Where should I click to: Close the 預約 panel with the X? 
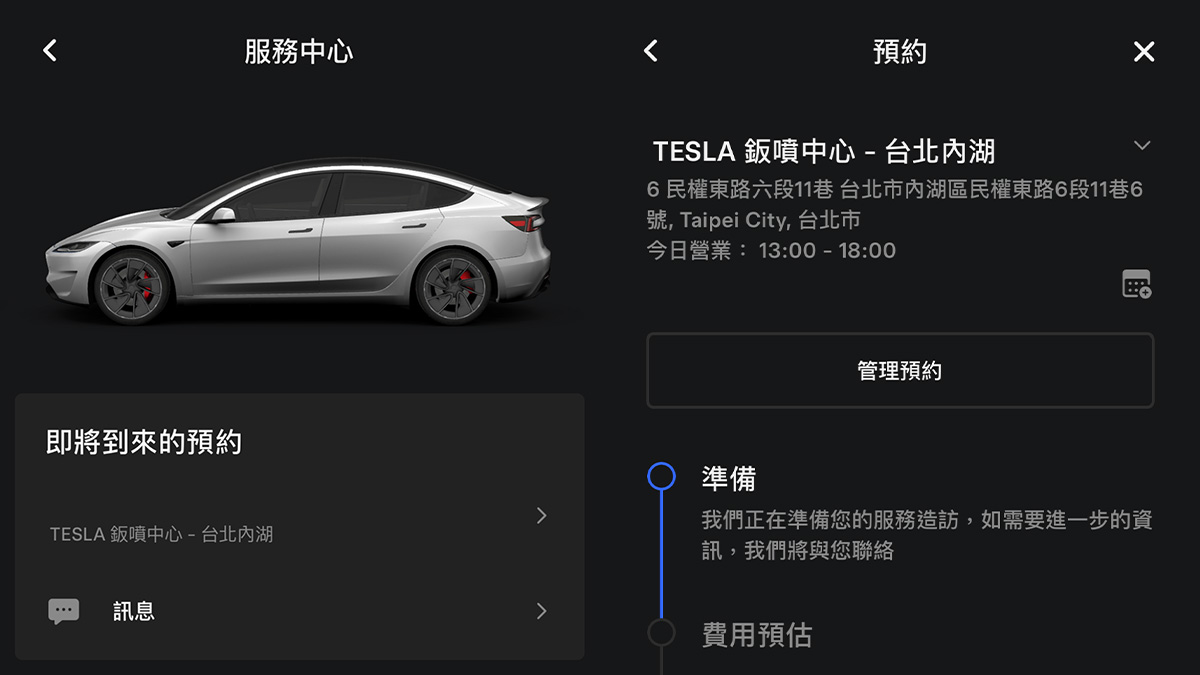[1144, 52]
